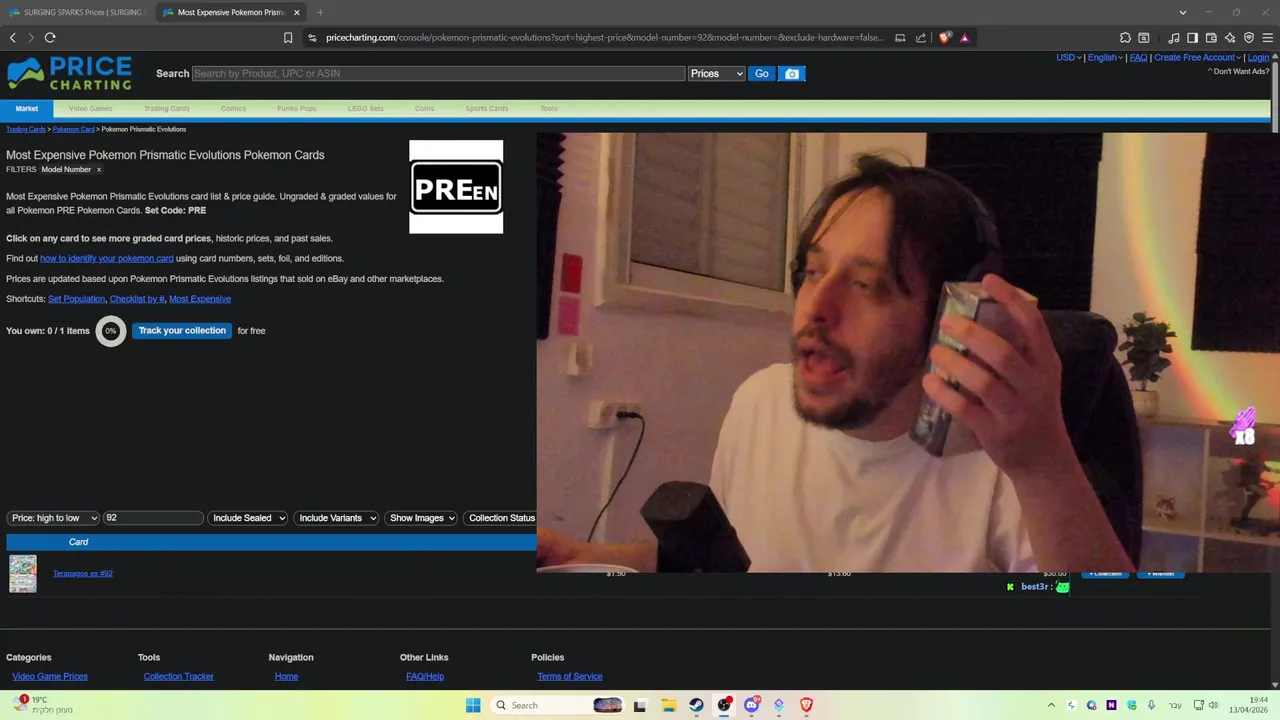
Task: Click the Track your collection button
Action: [182, 331]
